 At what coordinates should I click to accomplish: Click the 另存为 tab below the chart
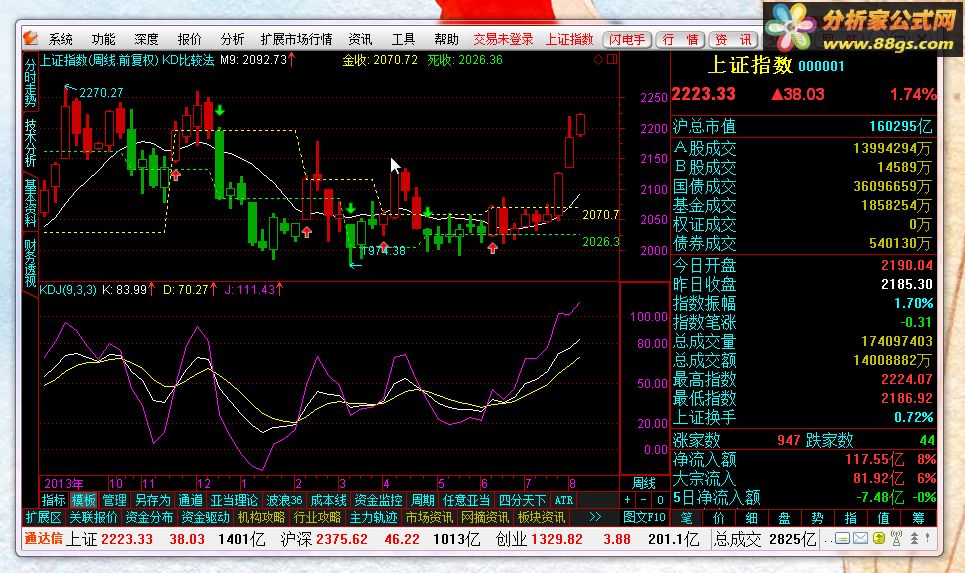coord(152,500)
